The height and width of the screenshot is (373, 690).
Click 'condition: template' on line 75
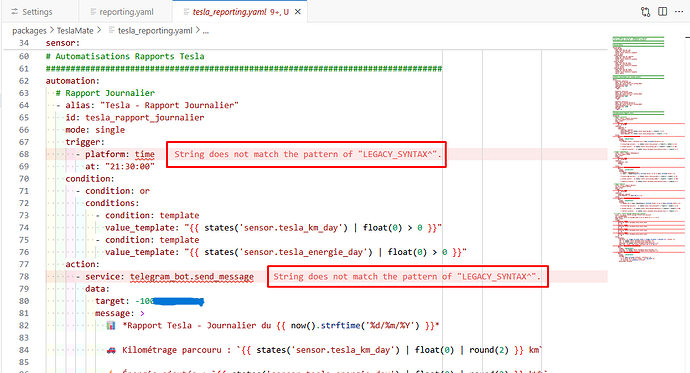tap(152, 240)
